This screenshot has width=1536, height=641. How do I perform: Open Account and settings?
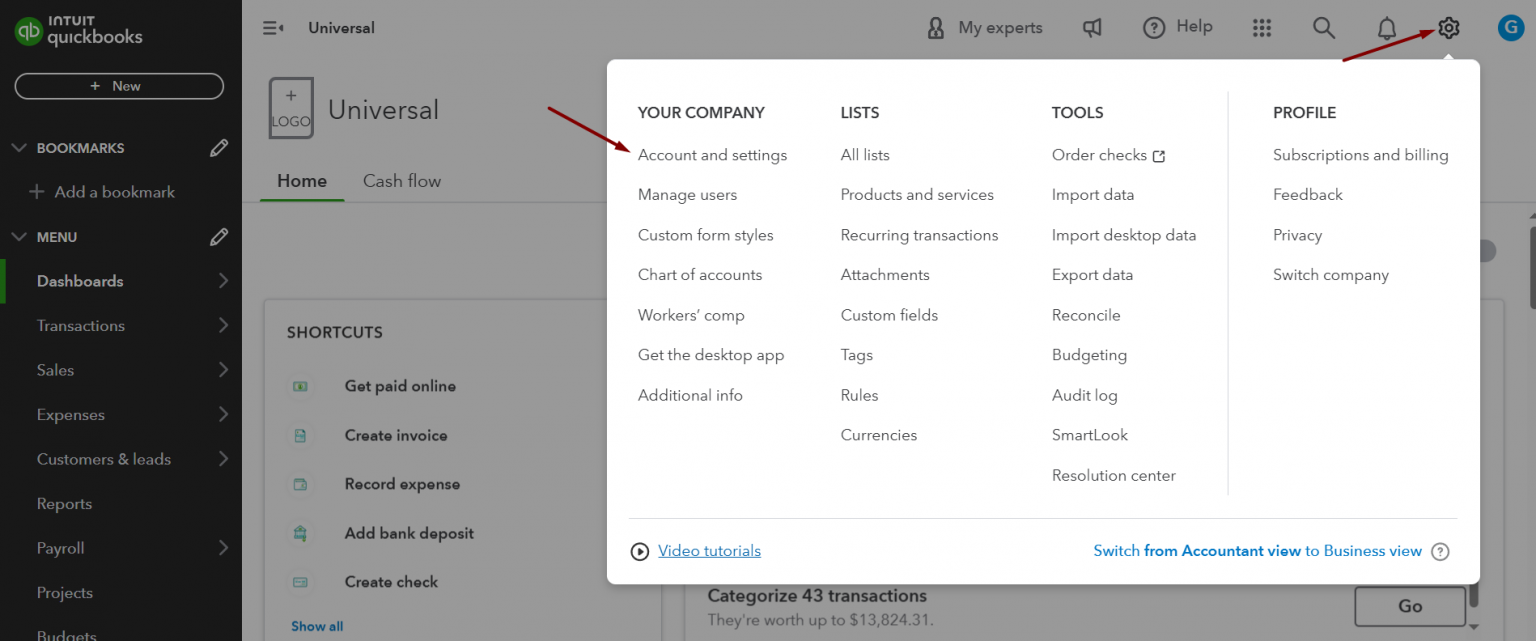click(712, 155)
